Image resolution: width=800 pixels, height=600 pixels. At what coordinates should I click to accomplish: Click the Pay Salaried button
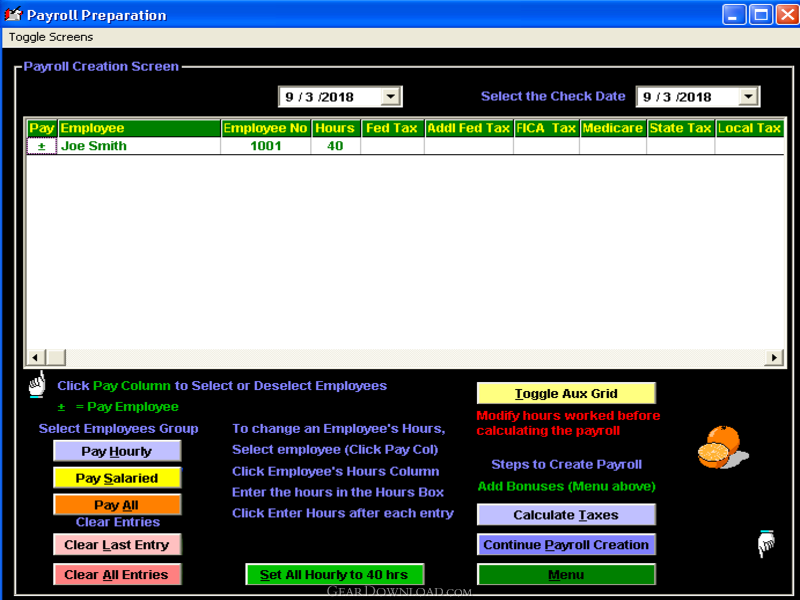pos(117,478)
